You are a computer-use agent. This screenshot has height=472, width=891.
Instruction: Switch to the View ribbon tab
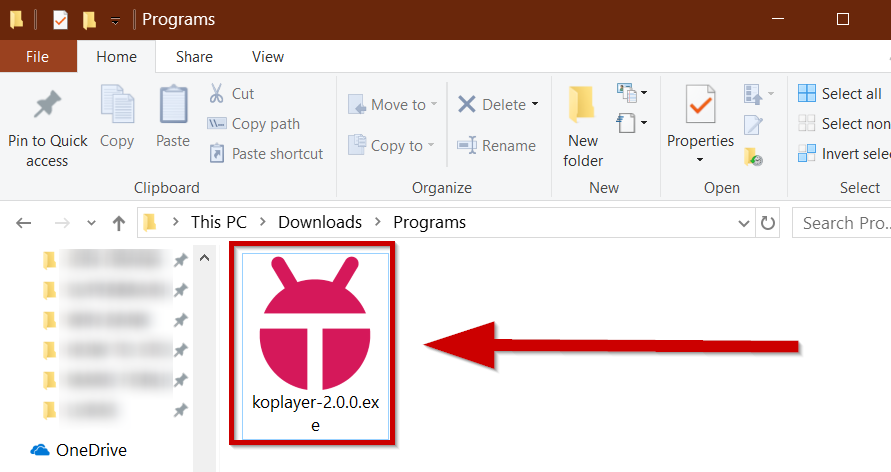268,57
